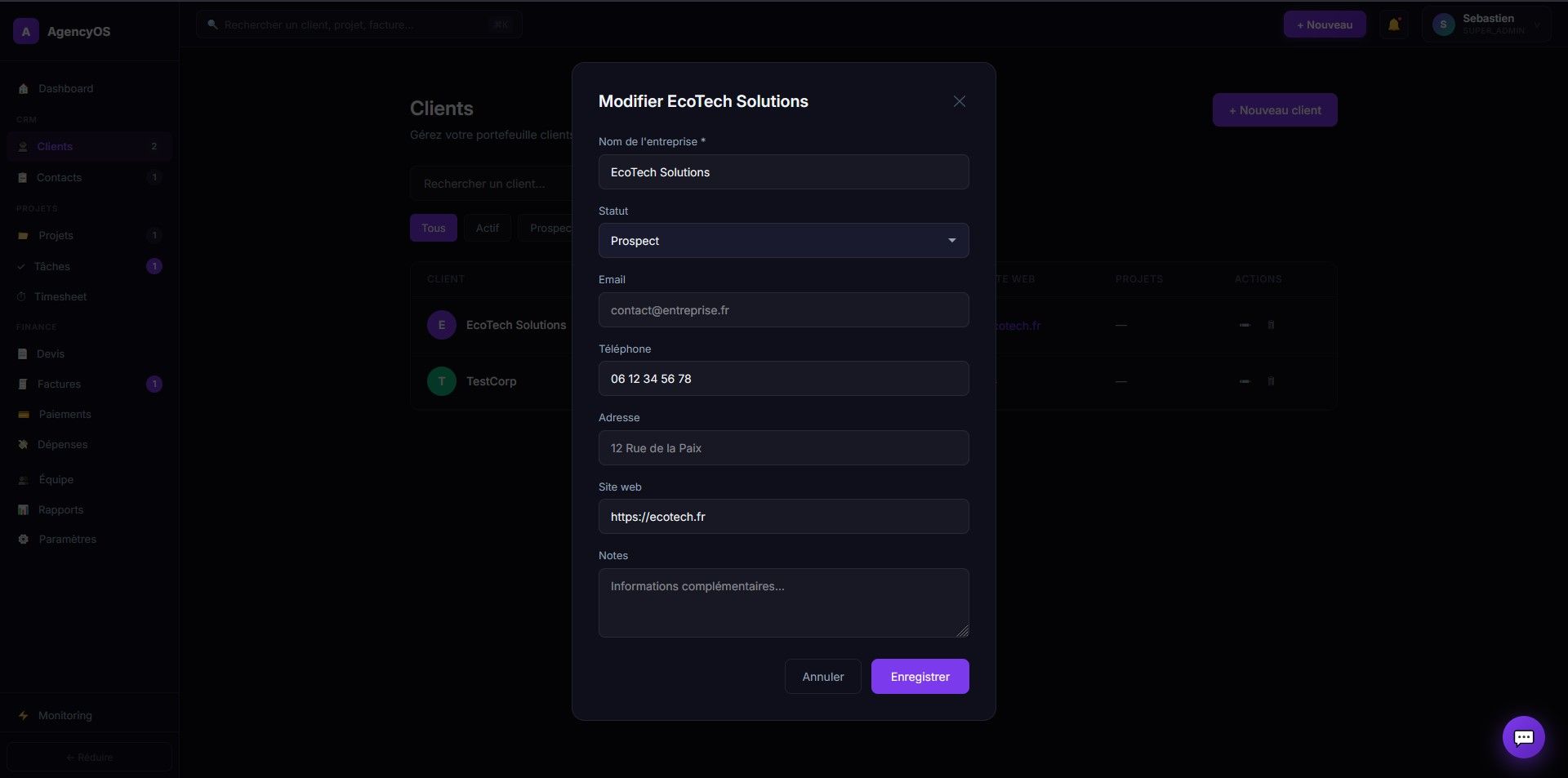Delete the TestCorp row icon
1568x778 pixels.
(x=1271, y=381)
